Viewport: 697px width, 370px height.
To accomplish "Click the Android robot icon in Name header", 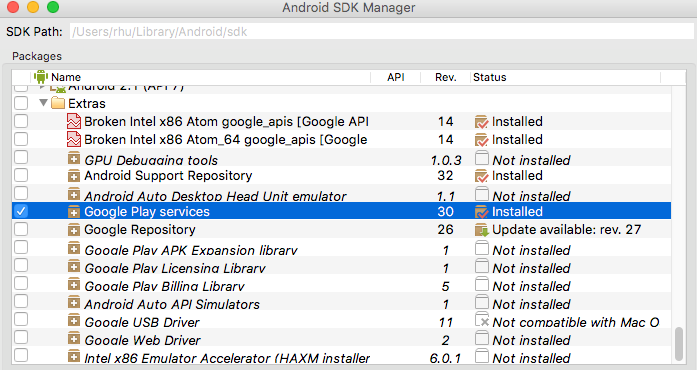I will coord(40,77).
